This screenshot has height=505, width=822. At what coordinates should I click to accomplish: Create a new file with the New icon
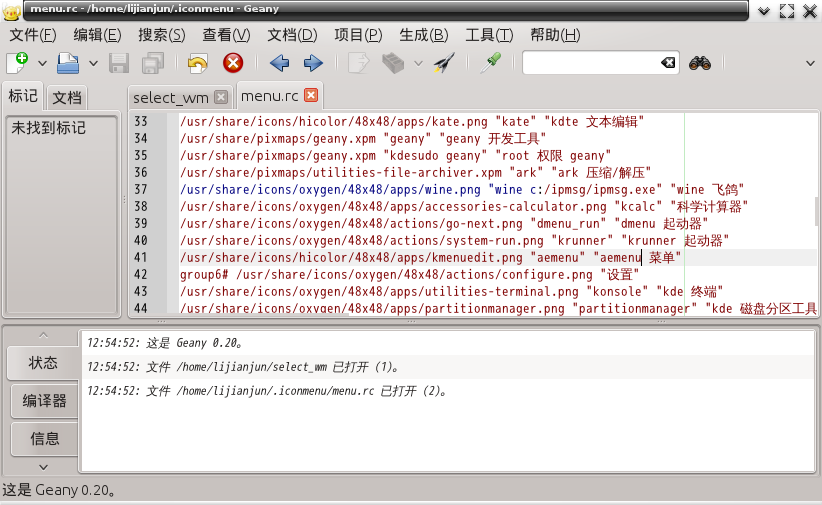coord(17,63)
